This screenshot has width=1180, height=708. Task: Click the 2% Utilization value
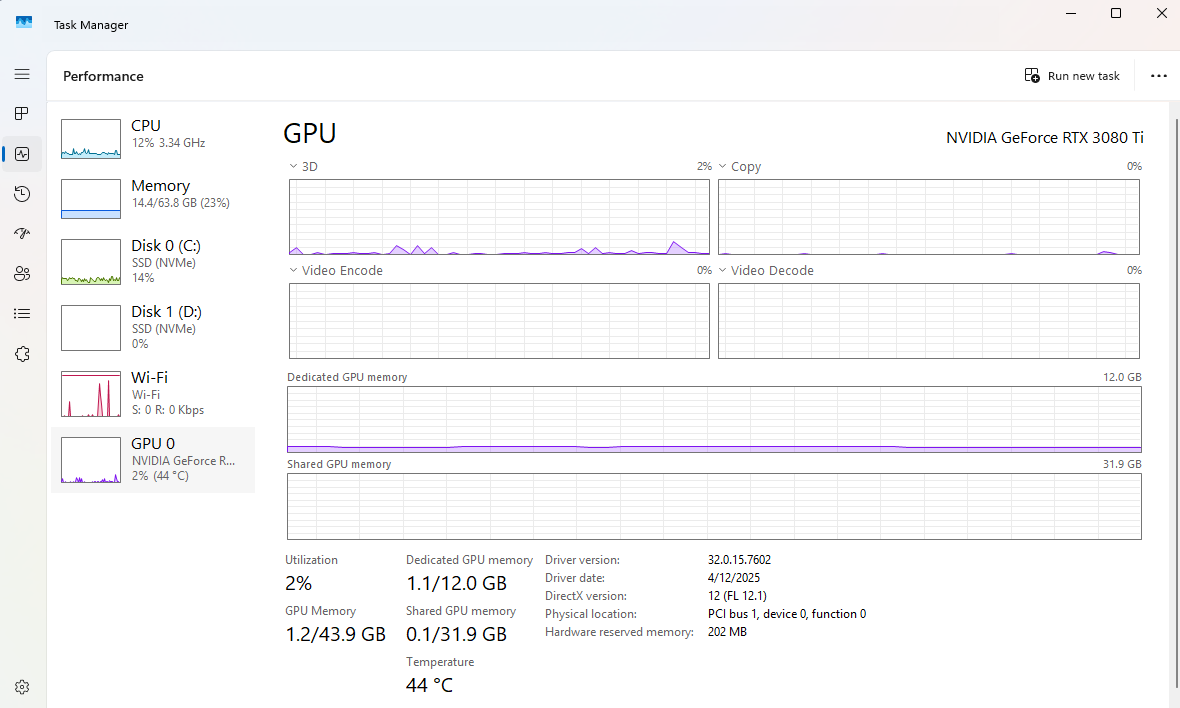pos(298,583)
